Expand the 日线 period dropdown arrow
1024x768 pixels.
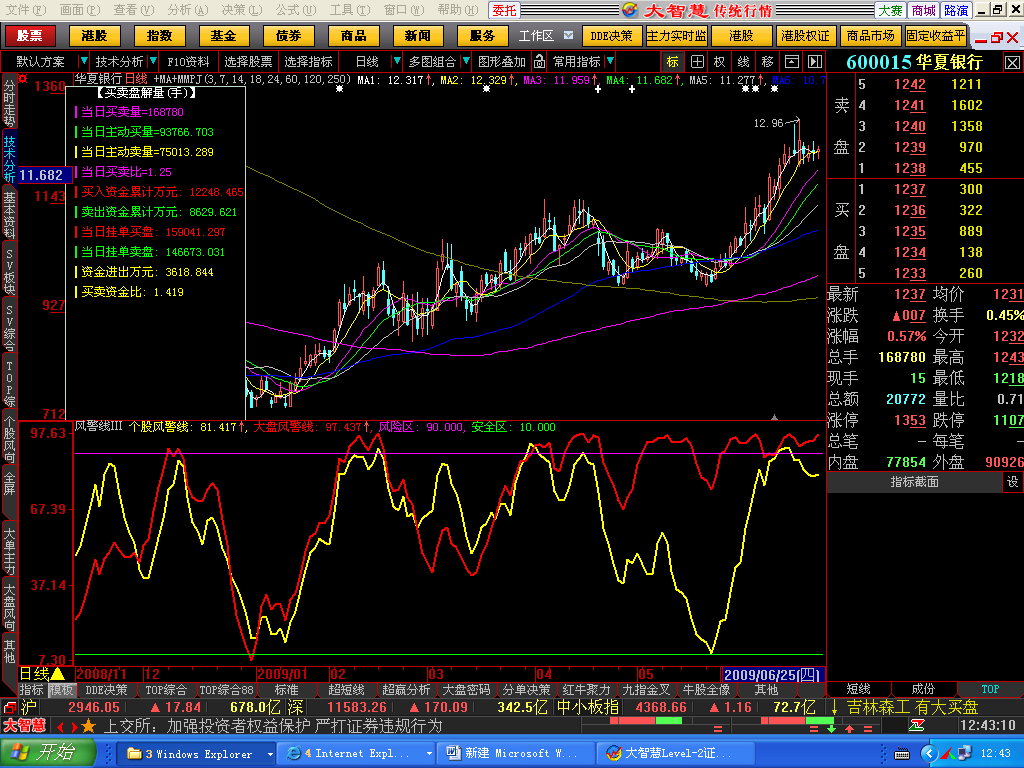(396, 61)
